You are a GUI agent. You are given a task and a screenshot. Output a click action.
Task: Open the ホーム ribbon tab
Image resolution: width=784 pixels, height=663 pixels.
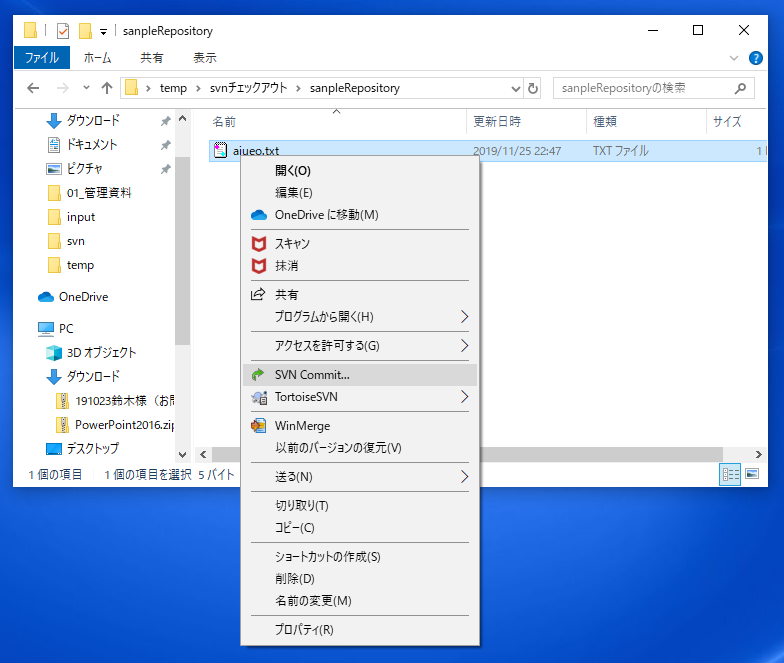coord(98,58)
